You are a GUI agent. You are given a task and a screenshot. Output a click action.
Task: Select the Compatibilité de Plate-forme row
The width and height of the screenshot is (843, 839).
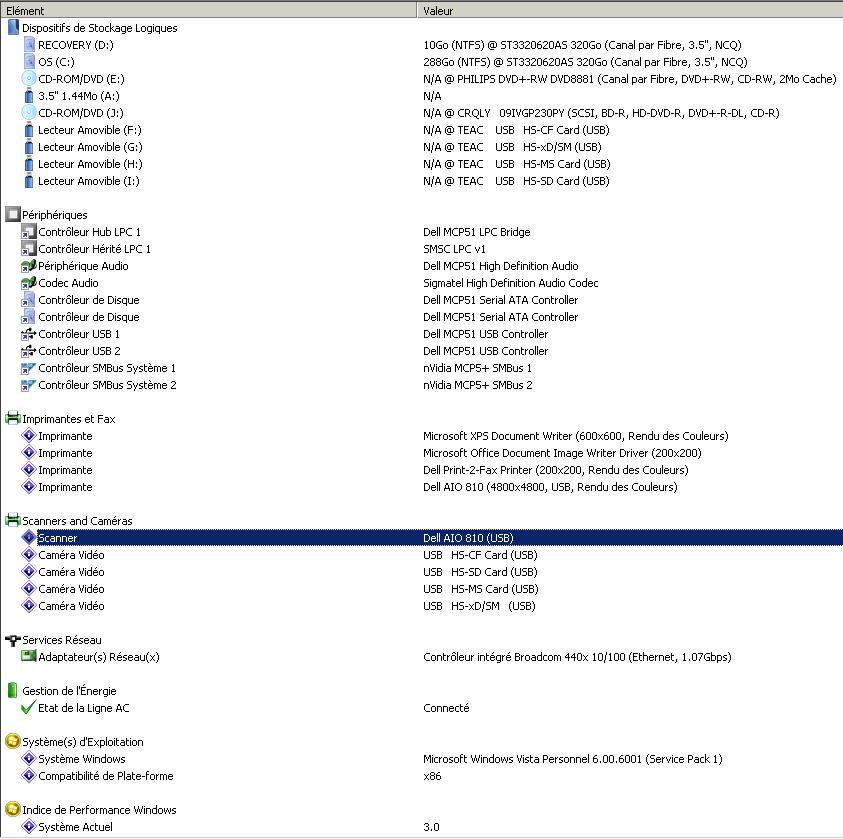click(422, 776)
